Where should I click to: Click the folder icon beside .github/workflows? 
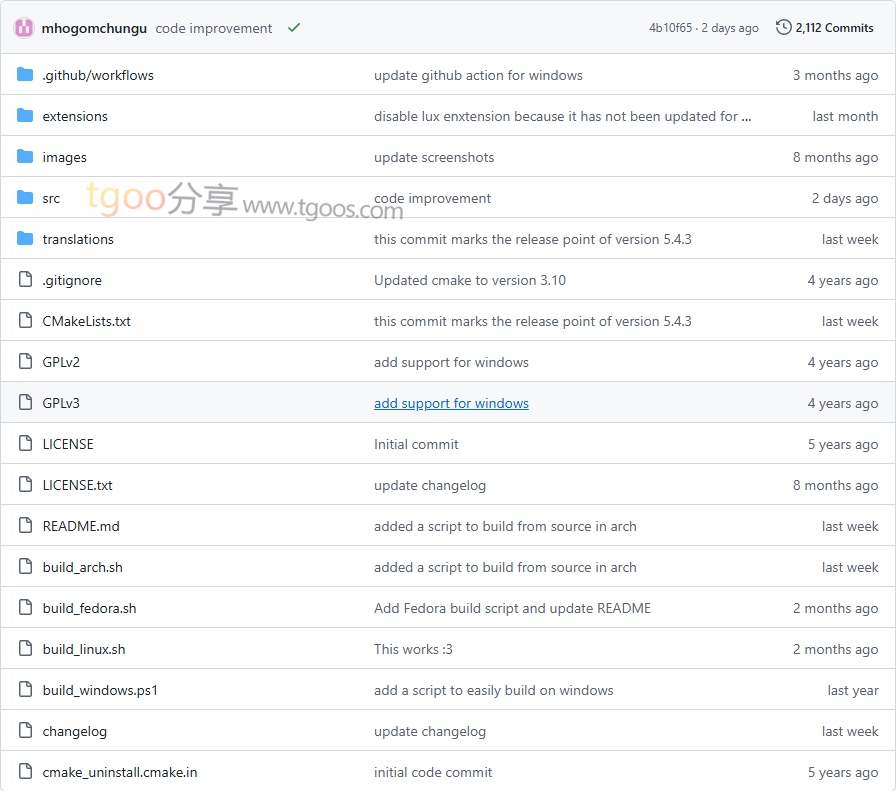coord(25,75)
